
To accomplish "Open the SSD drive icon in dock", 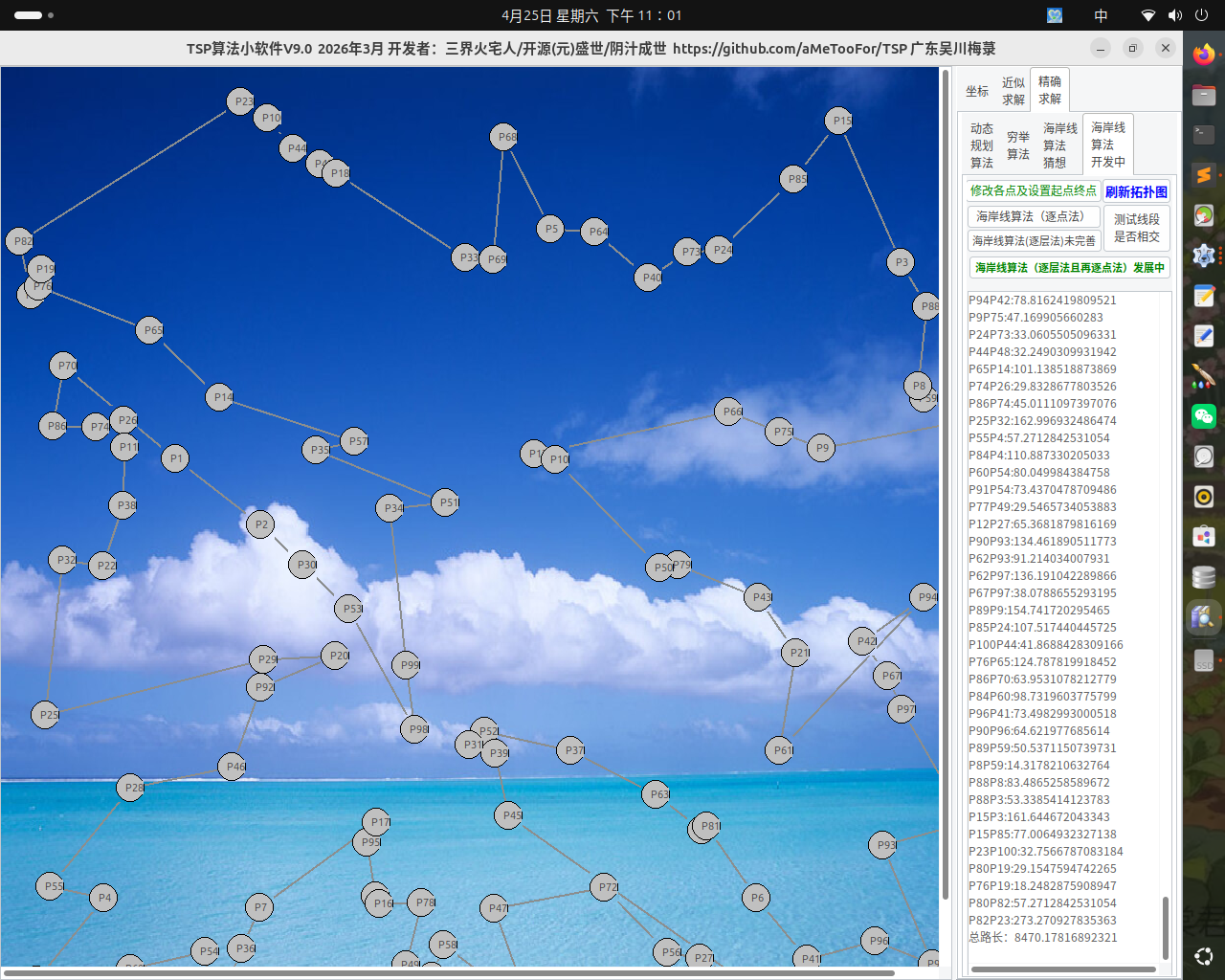I will 1204,660.
